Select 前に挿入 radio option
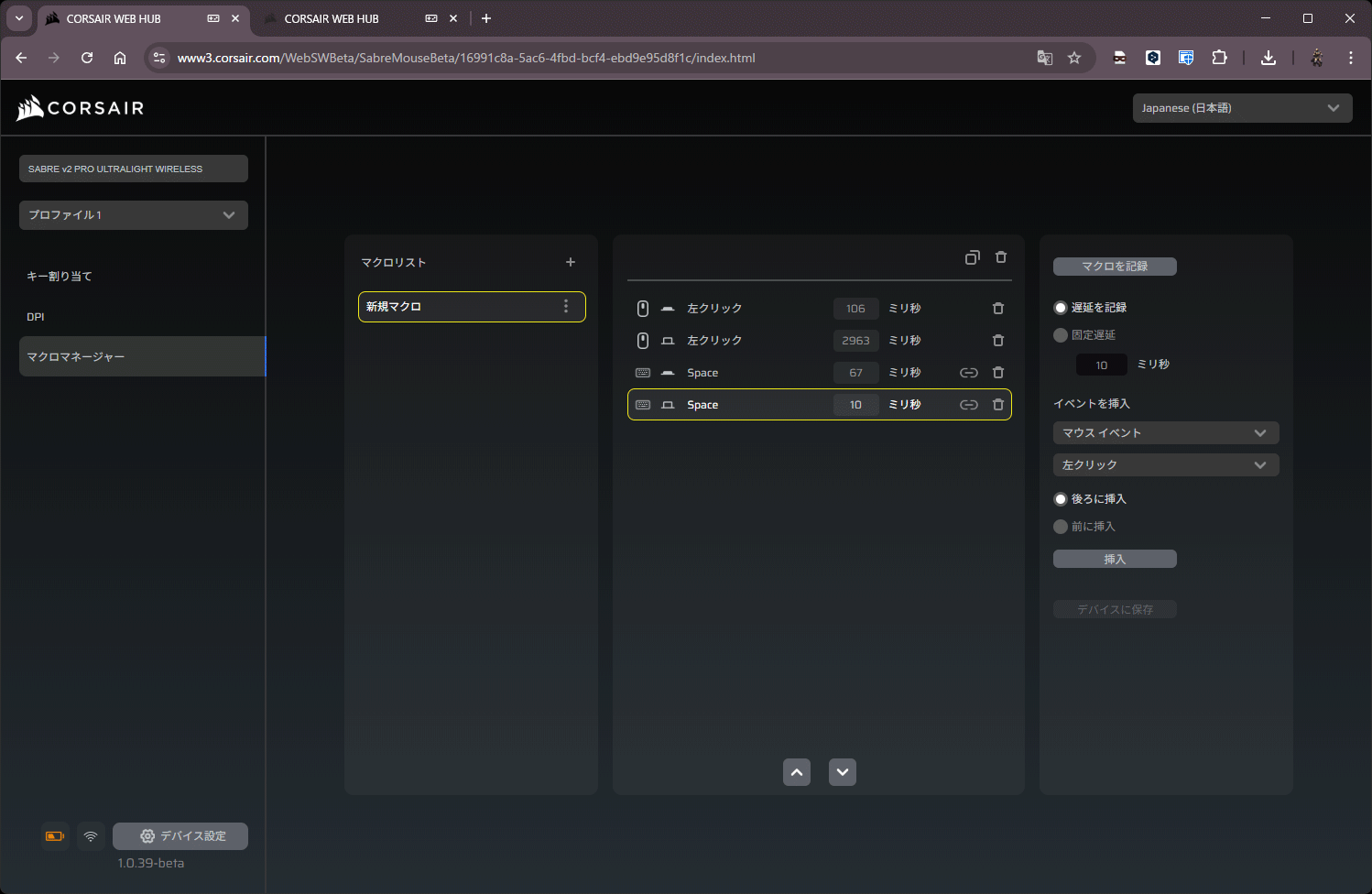This screenshot has width=1372, height=894. [1061, 527]
